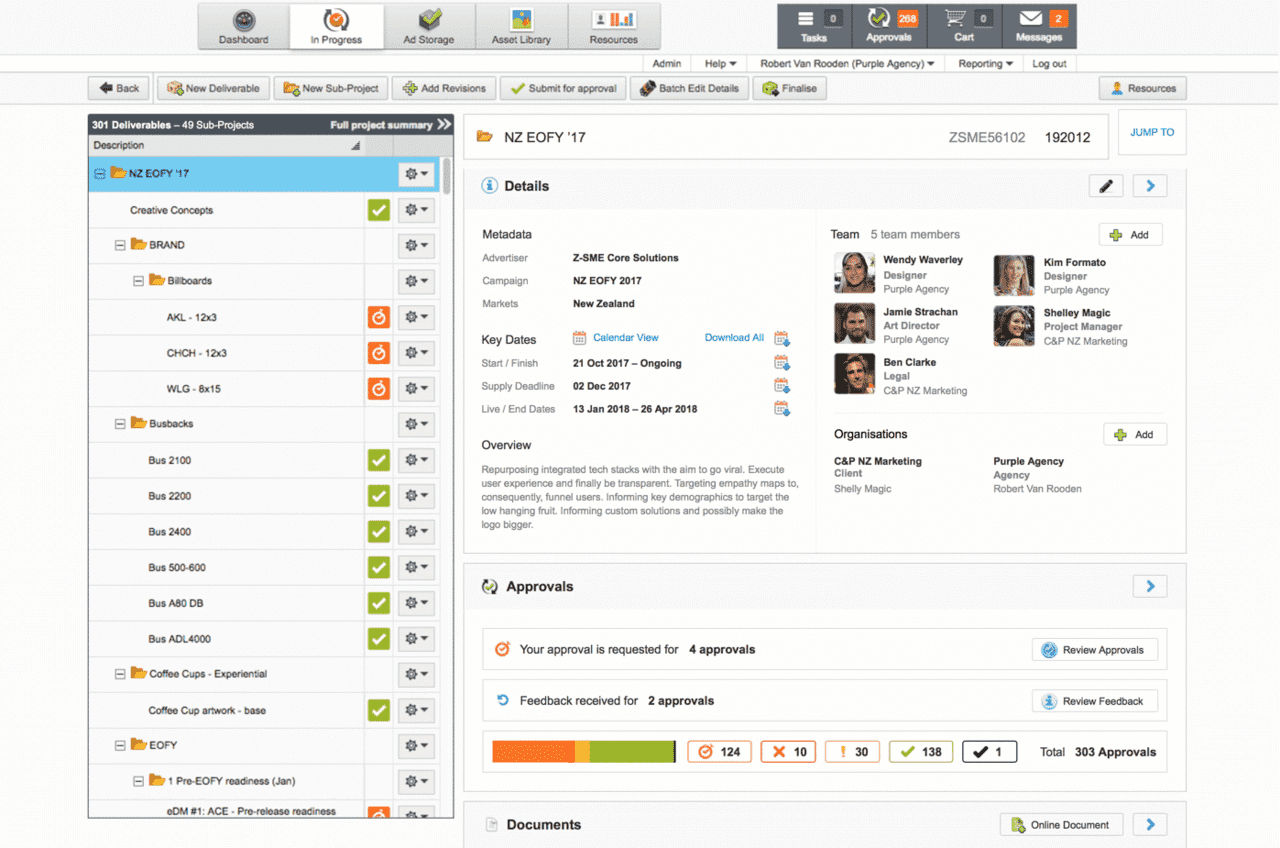
Task: Open the gear dropdown for Creative Concepts
Action: click(414, 210)
